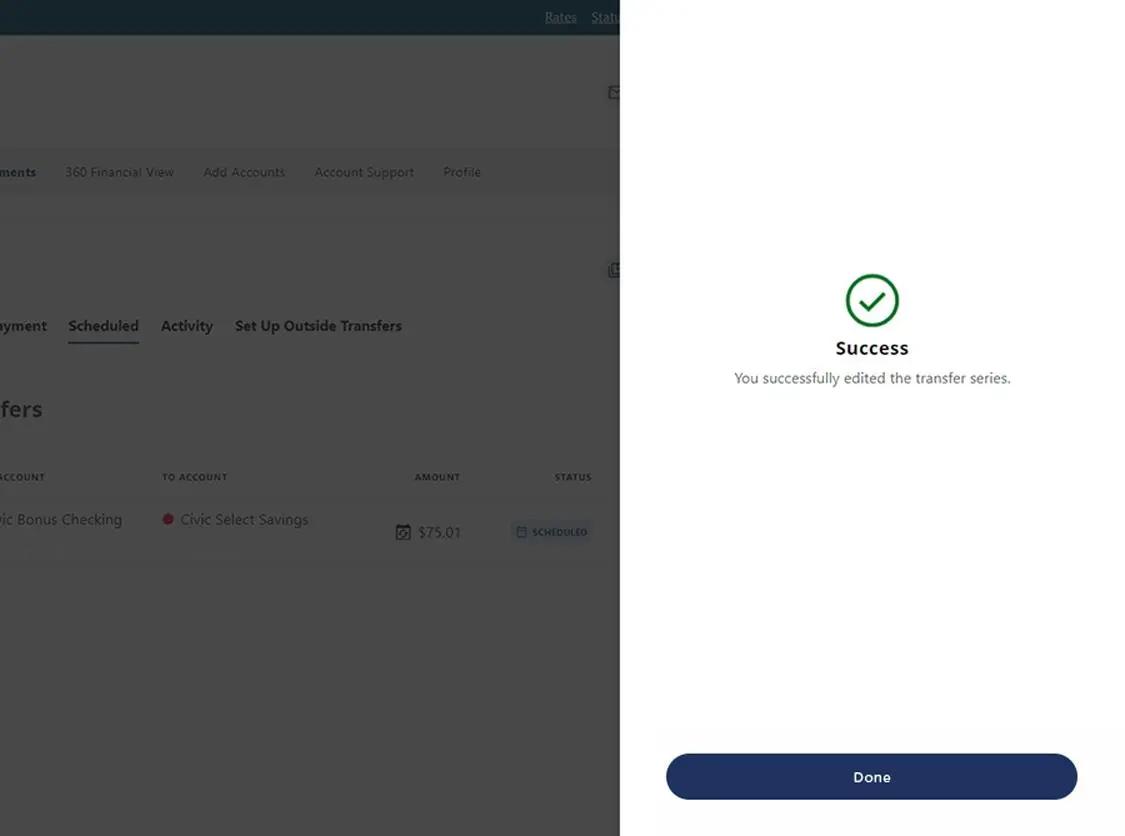Click the green success checkmark icon
This screenshot has width=1125, height=836.
pos(871,301)
